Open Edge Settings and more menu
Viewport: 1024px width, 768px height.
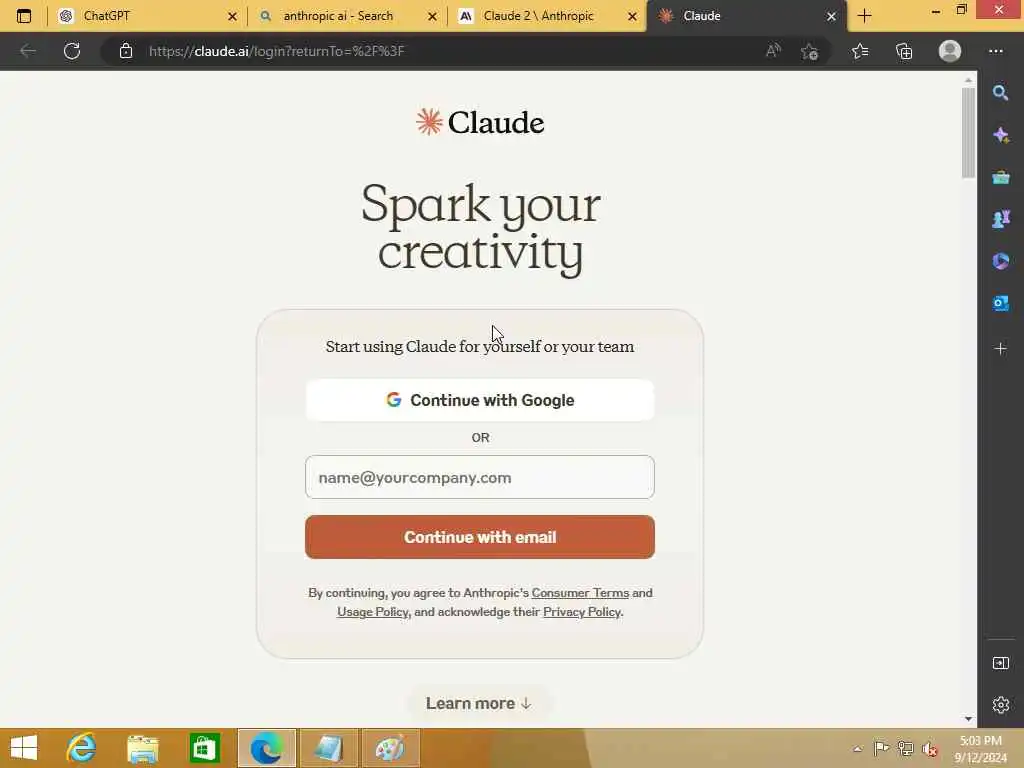tap(995, 51)
